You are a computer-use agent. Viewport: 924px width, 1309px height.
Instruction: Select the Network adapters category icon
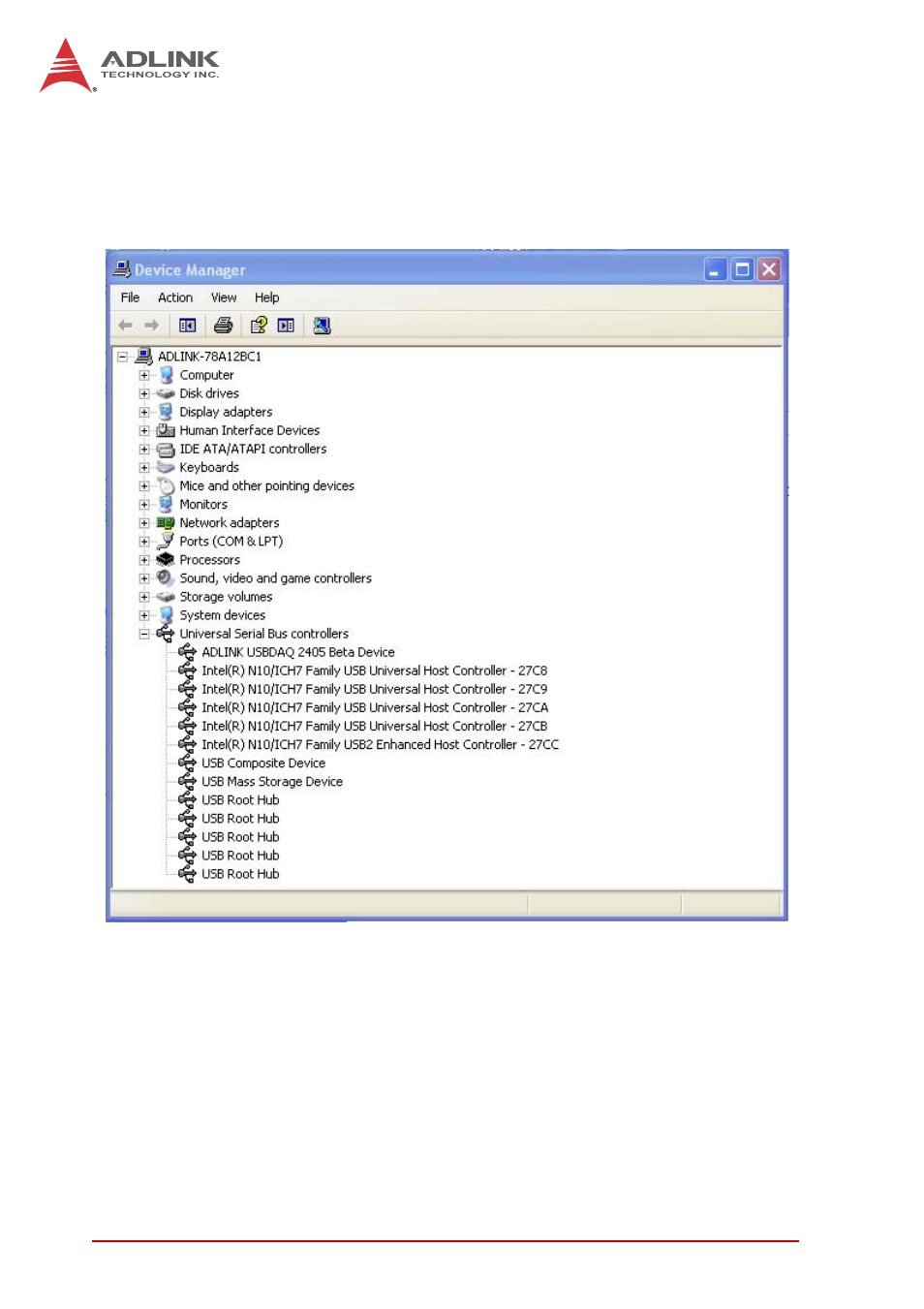click(x=166, y=523)
